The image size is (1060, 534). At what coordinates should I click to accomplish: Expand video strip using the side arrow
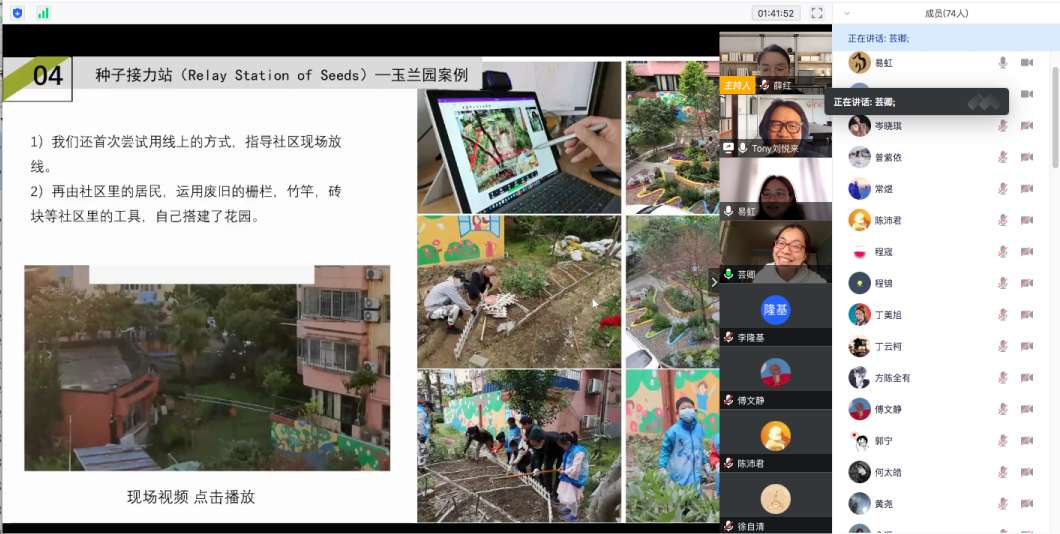point(713,282)
